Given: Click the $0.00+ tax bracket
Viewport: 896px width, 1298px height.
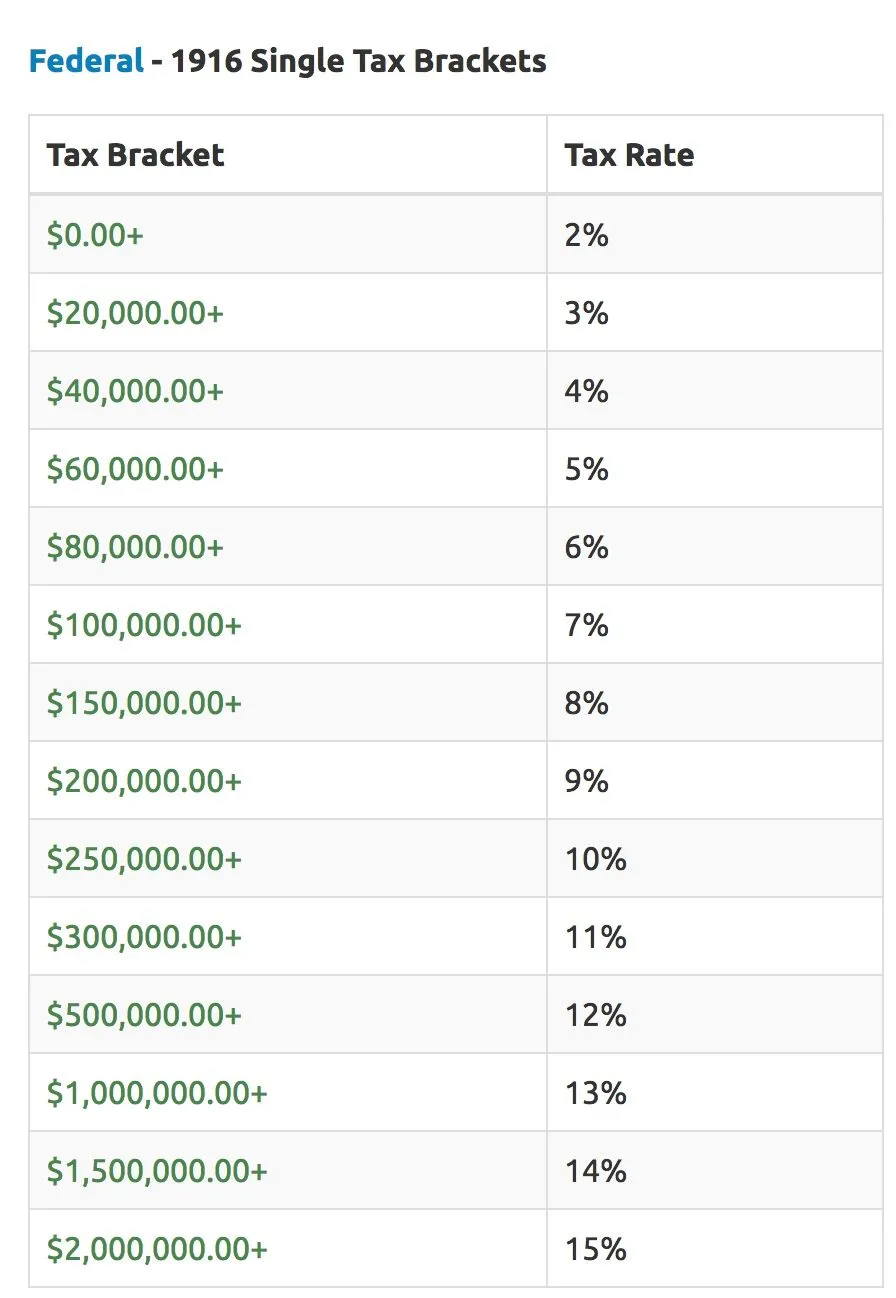Looking at the screenshot, I should tap(95, 235).
